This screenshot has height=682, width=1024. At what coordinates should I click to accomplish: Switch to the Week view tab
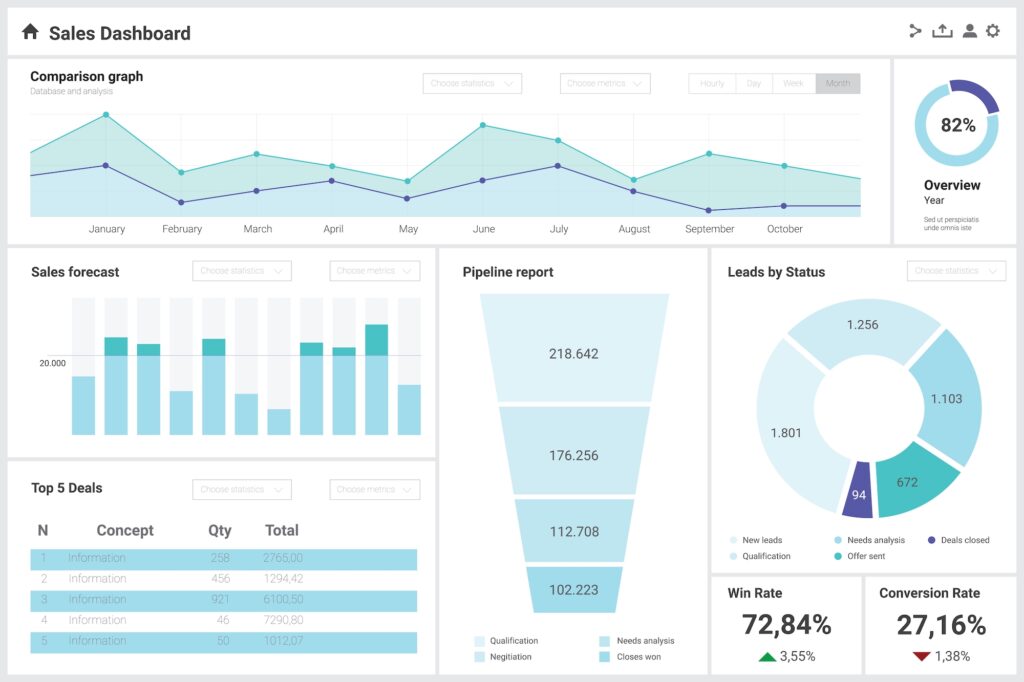click(x=793, y=83)
